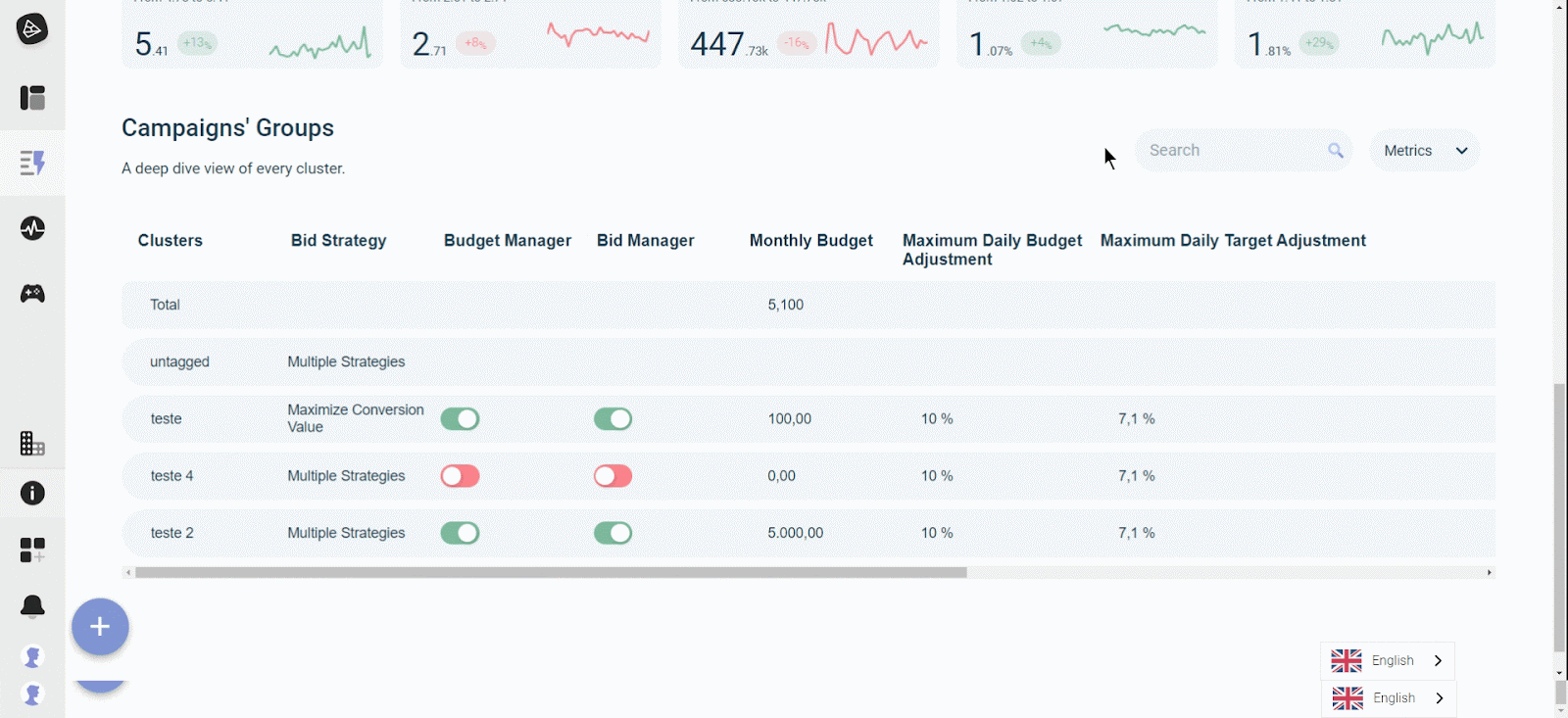Click the info circle sidebar icon
This screenshot has height=718, width=1568.
[x=32, y=493]
